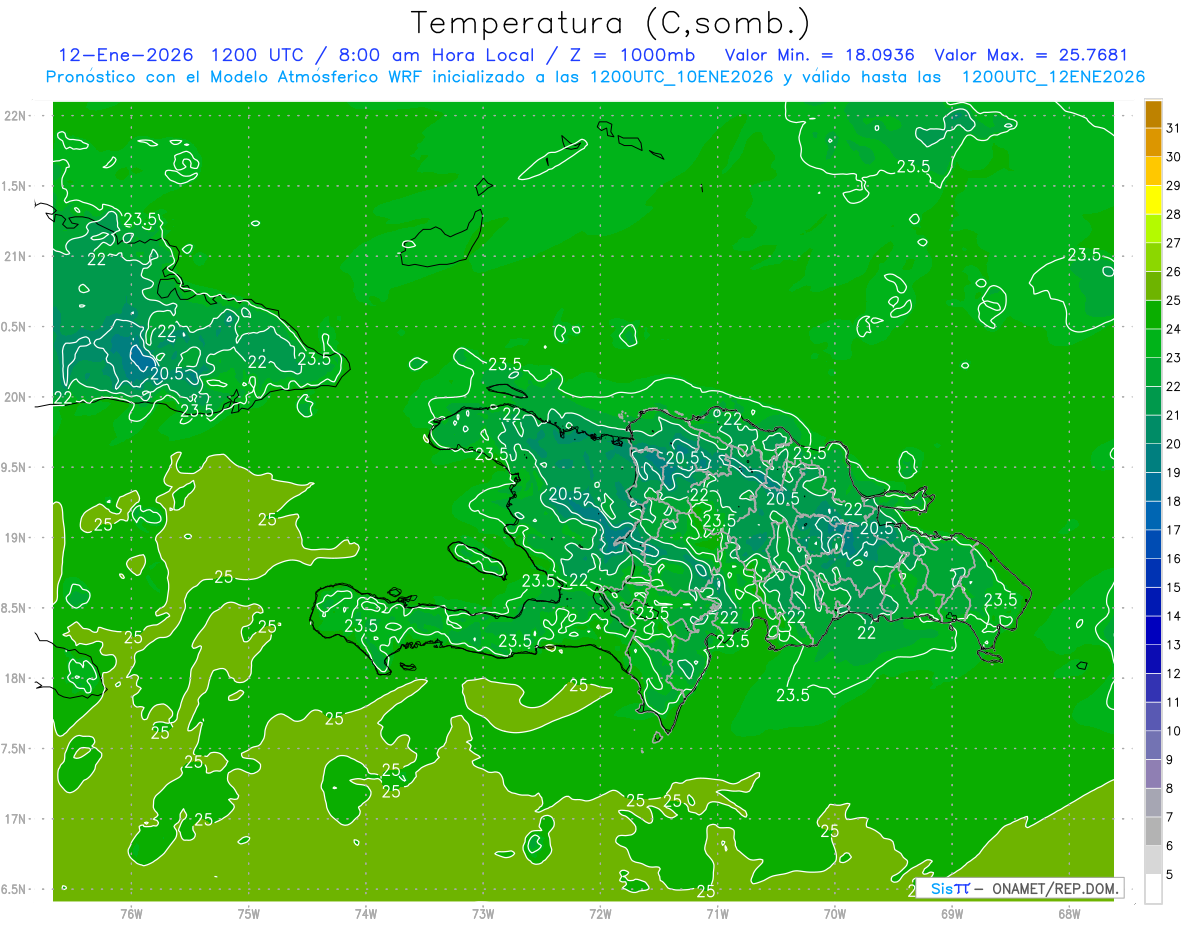Click the 21N latitude axis label

(16, 256)
